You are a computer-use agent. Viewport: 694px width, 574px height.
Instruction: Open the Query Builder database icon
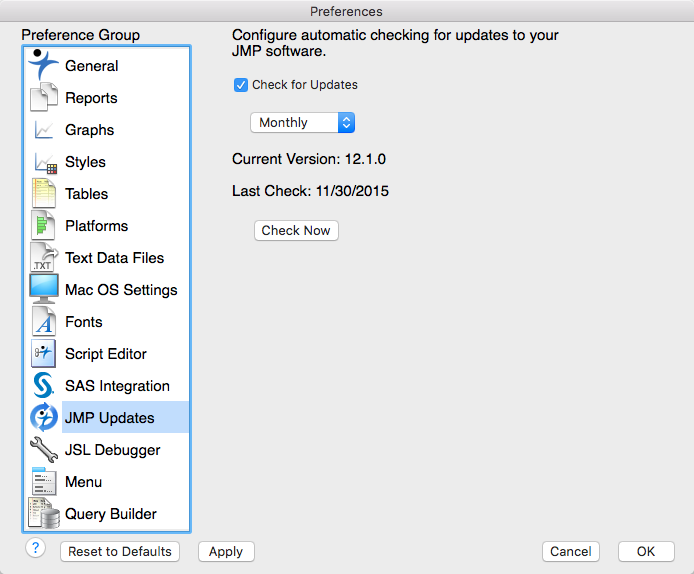44,514
